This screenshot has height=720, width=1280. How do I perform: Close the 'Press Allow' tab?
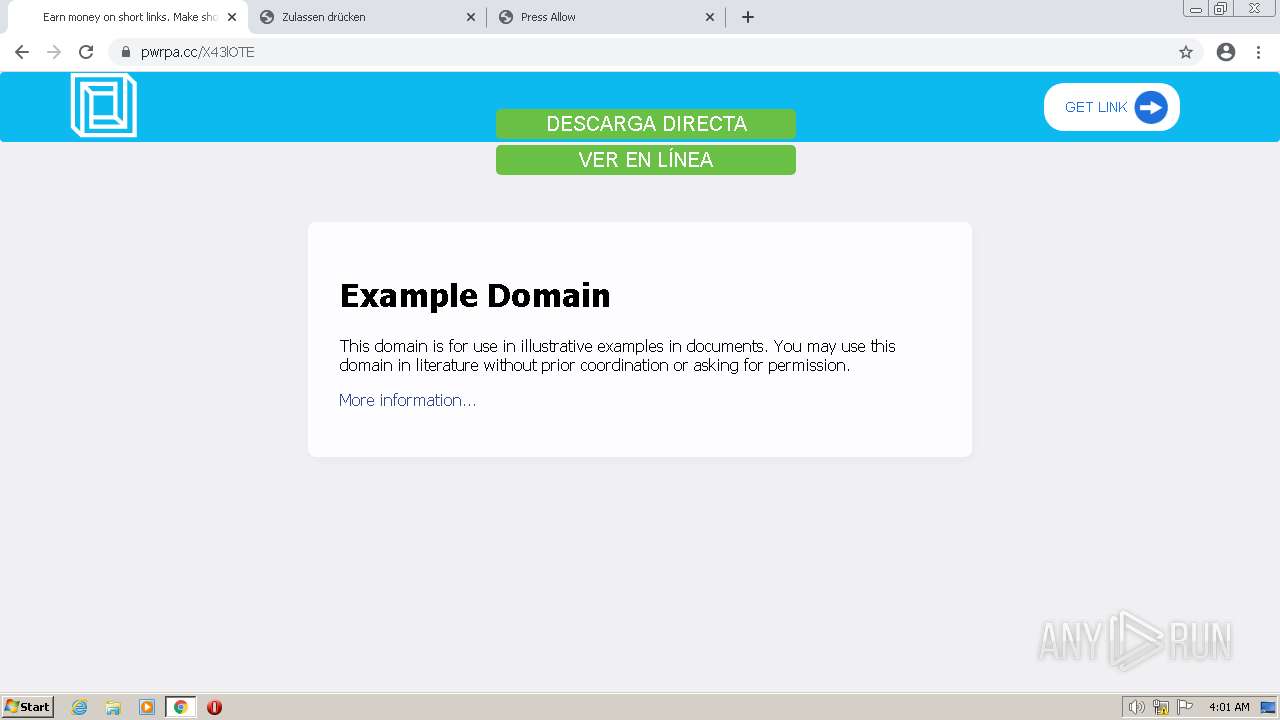710,17
